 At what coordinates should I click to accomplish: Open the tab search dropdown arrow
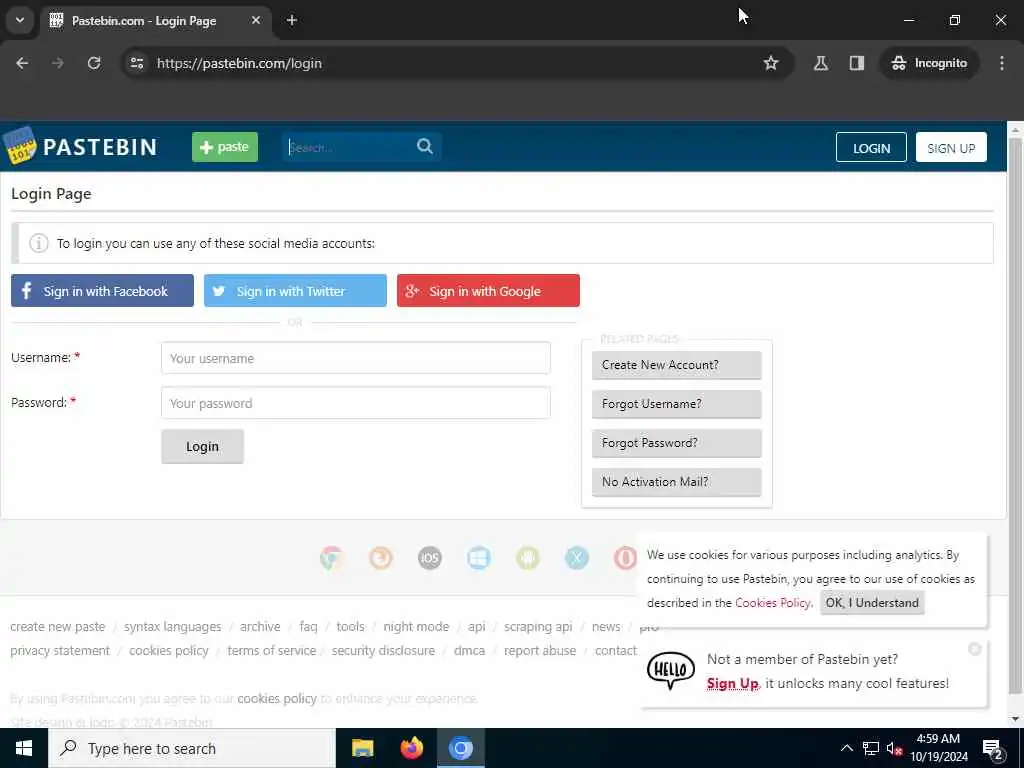(x=20, y=20)
